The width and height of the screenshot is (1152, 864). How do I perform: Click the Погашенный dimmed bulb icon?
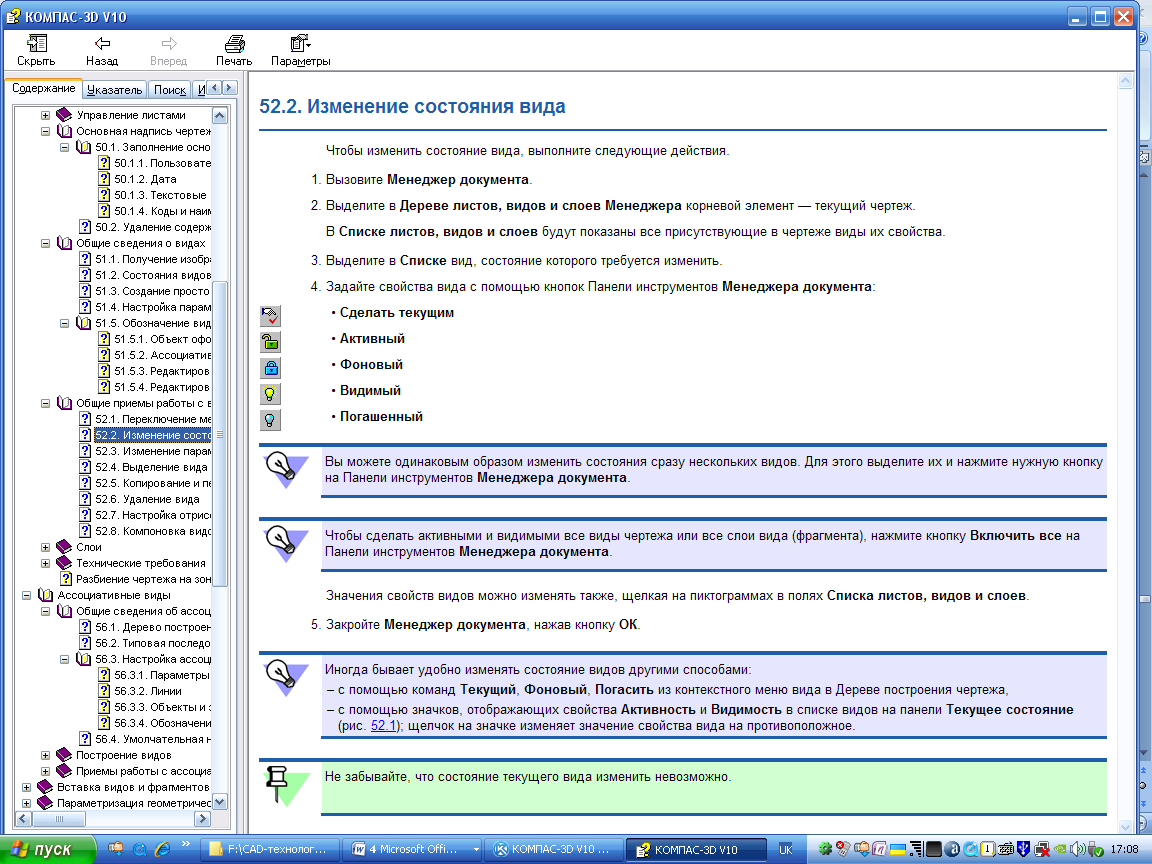pos(270,420)
